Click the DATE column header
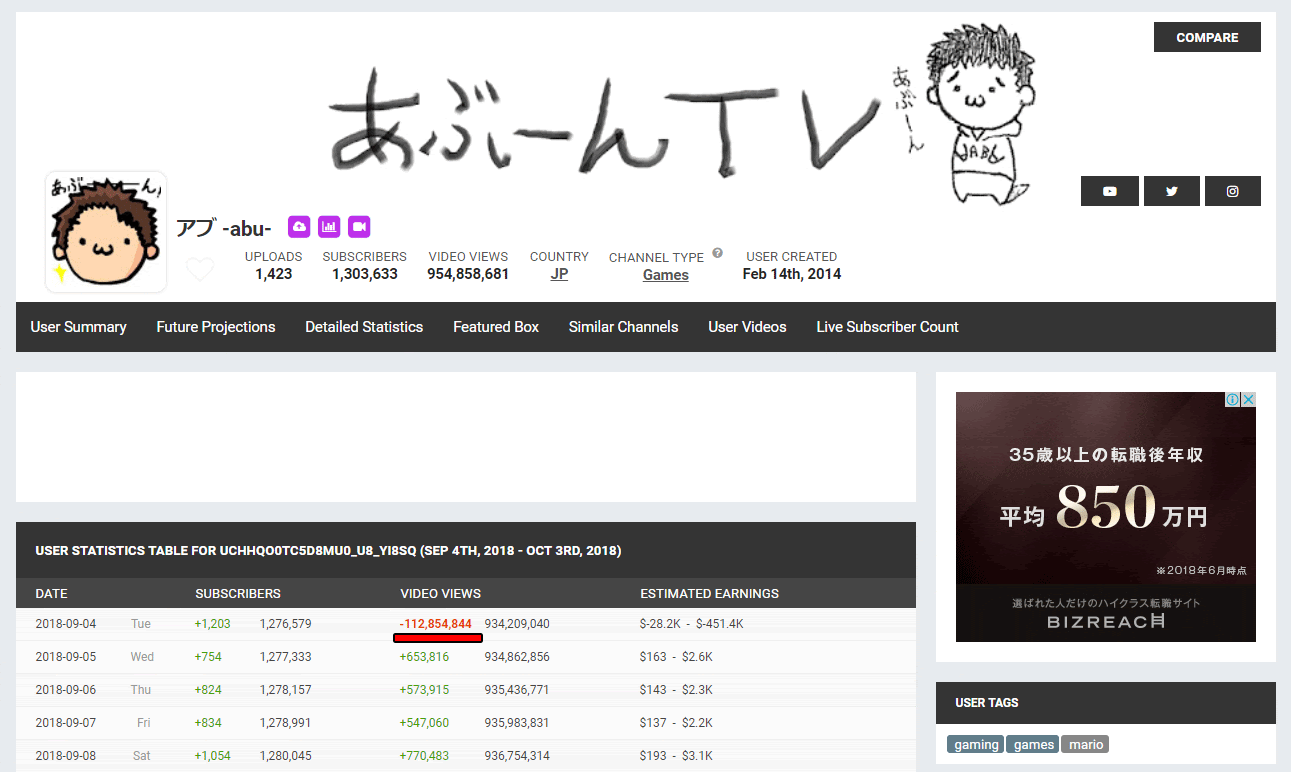Screen dimensions: 1291x772 (x=52, y=593)
